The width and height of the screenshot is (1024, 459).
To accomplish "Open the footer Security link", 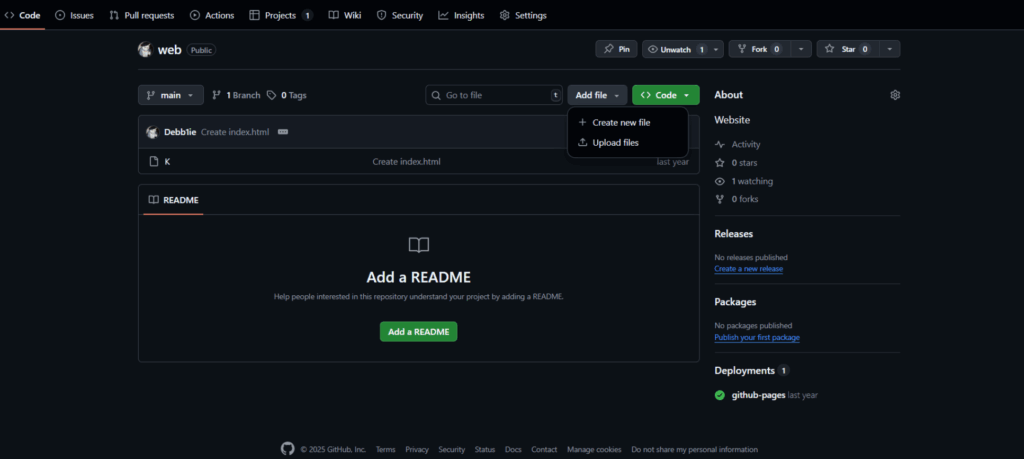I will tap(451, 449).
